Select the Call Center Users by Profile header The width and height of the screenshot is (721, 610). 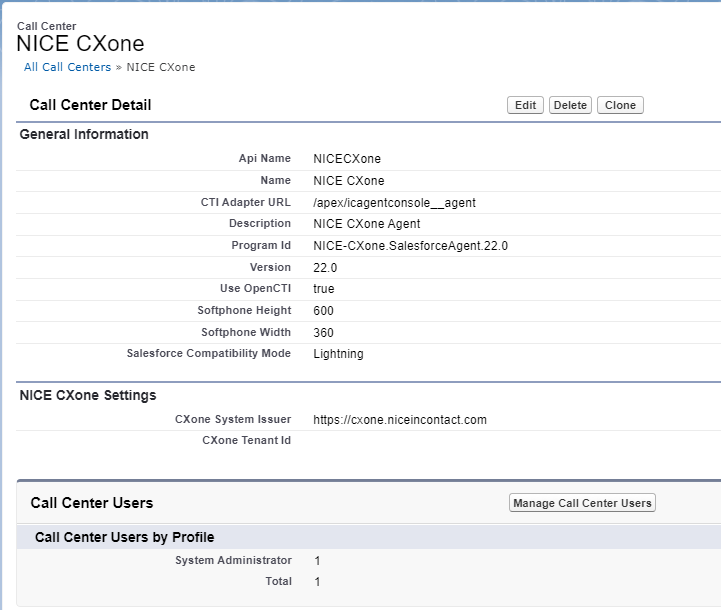coord(124,537)
